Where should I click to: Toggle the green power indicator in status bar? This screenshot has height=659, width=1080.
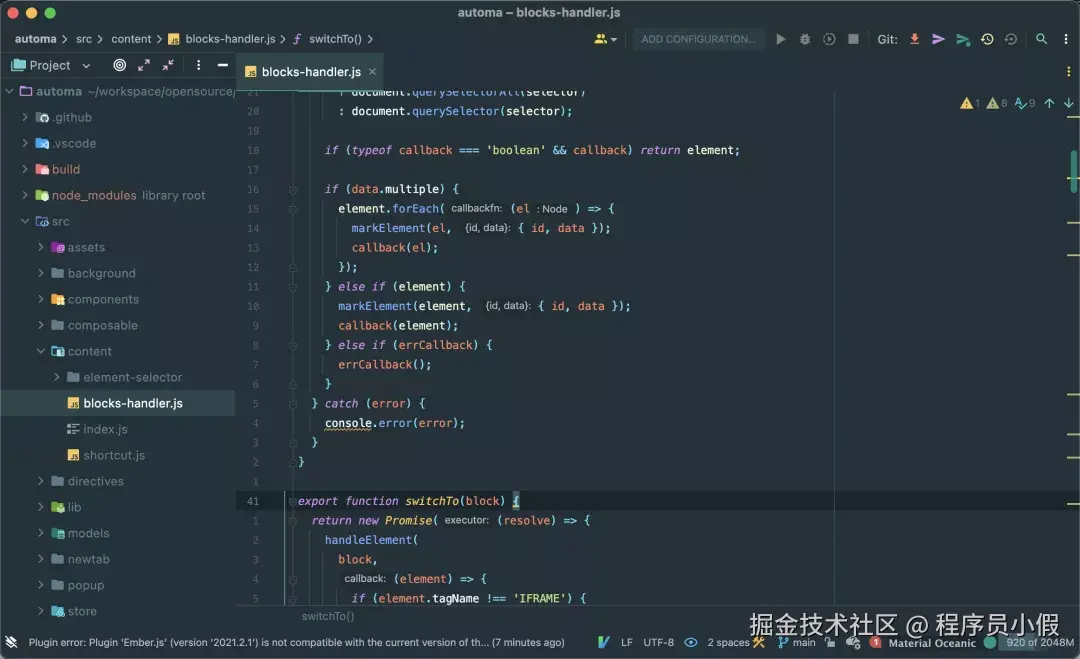[990, 642]
